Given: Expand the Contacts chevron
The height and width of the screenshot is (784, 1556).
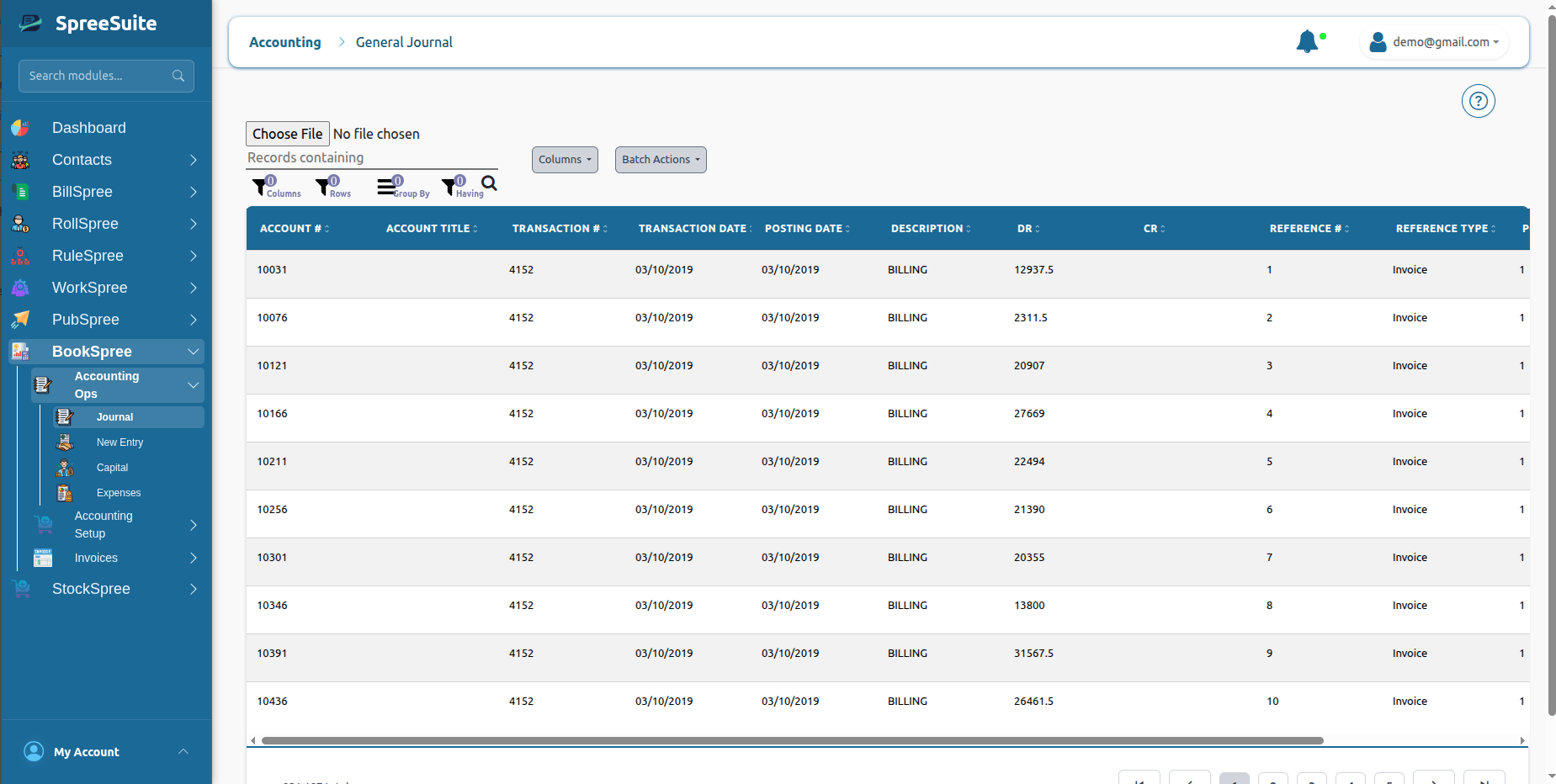Looking at the screenshot, I should point(194,160).
